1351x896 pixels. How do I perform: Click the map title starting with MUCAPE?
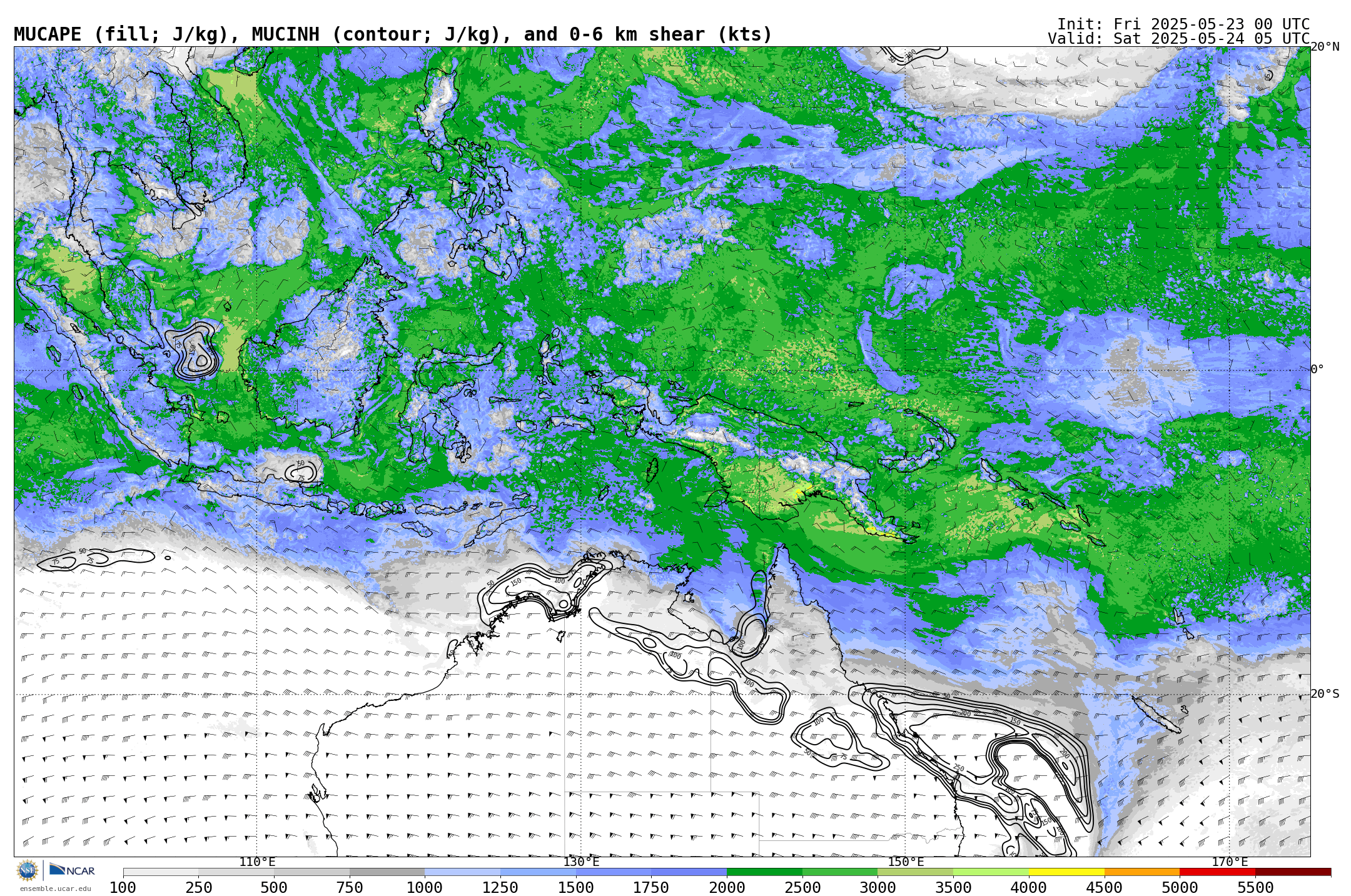pos(393,34)
